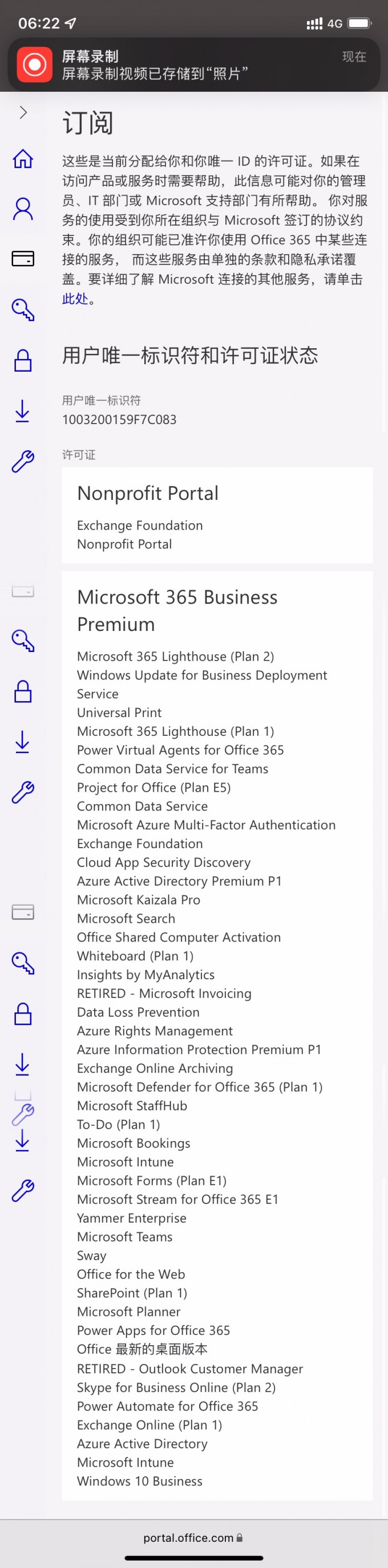The height and width of the screenshot is (1568, 388).
Task: Tap the user ID 1003200159F7C083
Action: pos(119,420)
